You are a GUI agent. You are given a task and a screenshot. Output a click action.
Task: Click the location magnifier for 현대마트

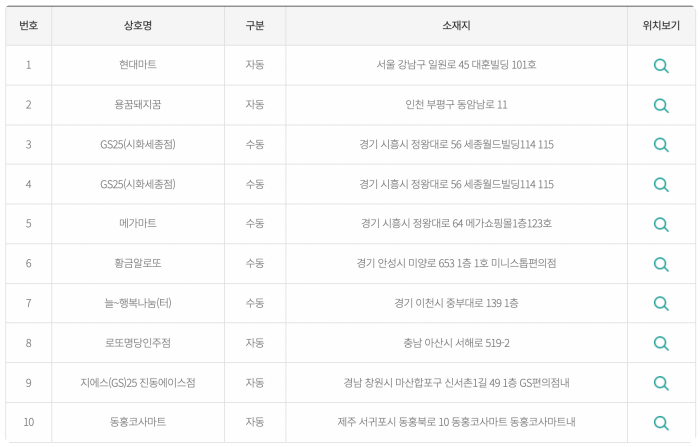pyautogui.click(x=661, y=66)
